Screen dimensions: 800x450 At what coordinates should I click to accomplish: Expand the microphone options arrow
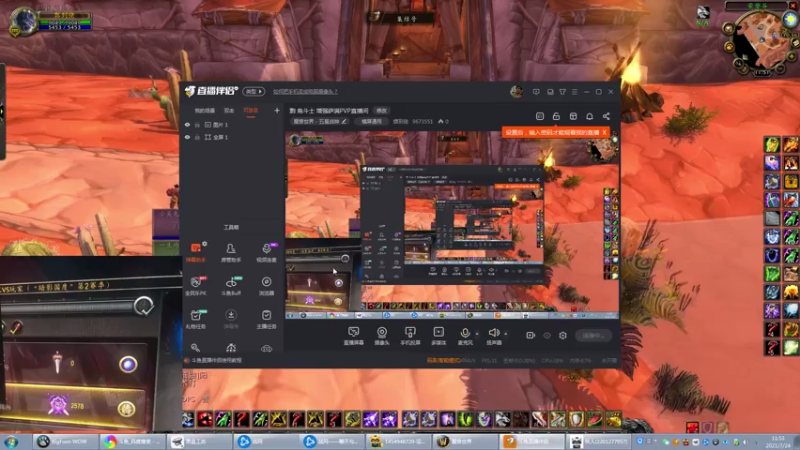(x=477, y=334)
